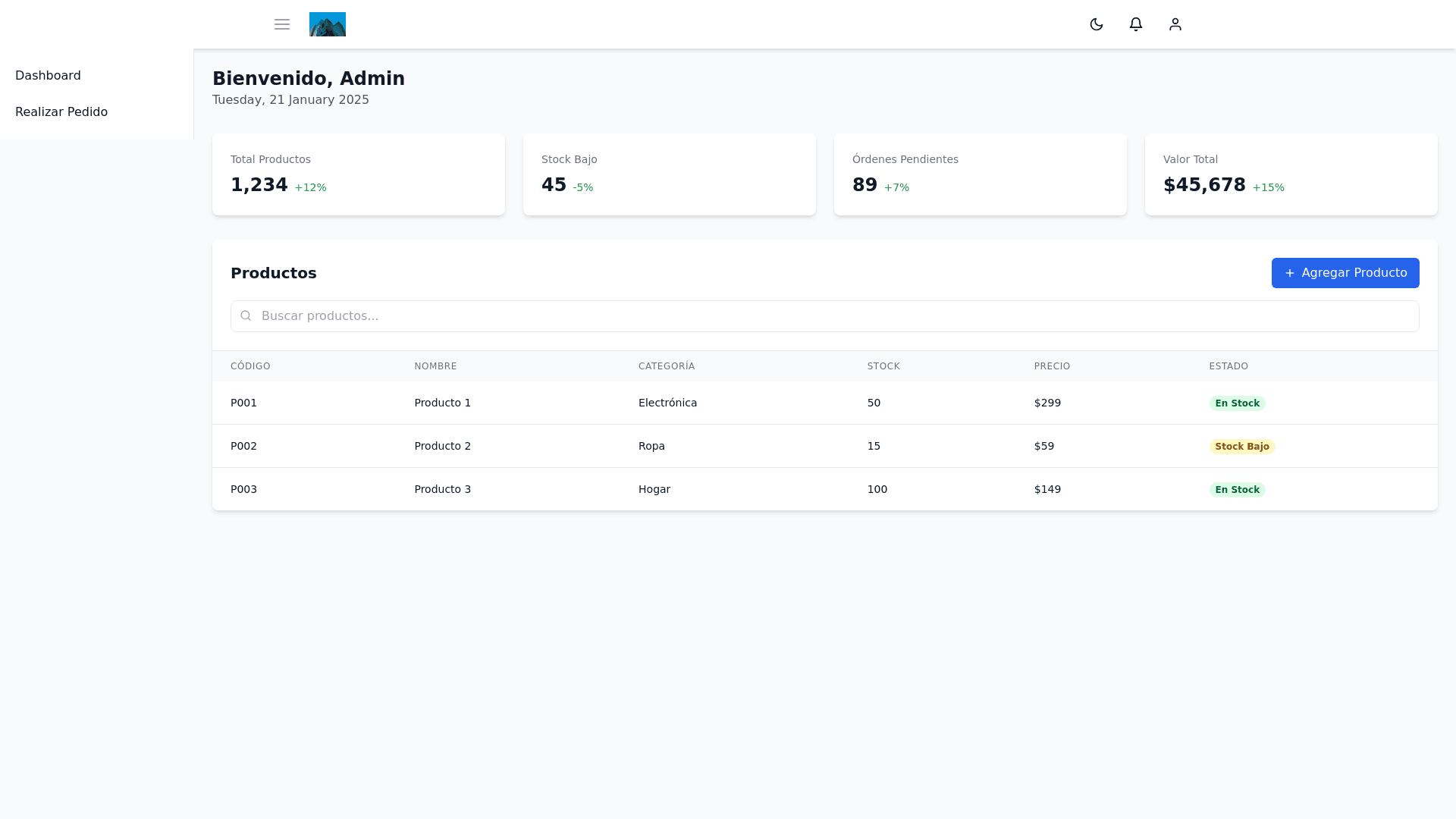Open the Total Productos stat card
Image resolution: width=1456 pixels, height=819 pixels.
tap(358, 174)
